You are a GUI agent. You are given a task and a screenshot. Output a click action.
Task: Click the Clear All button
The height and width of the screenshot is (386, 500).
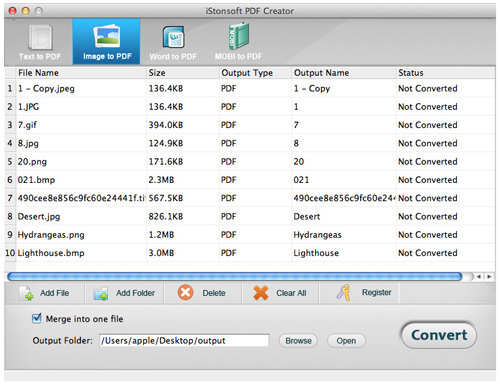(x=280, y=293)
